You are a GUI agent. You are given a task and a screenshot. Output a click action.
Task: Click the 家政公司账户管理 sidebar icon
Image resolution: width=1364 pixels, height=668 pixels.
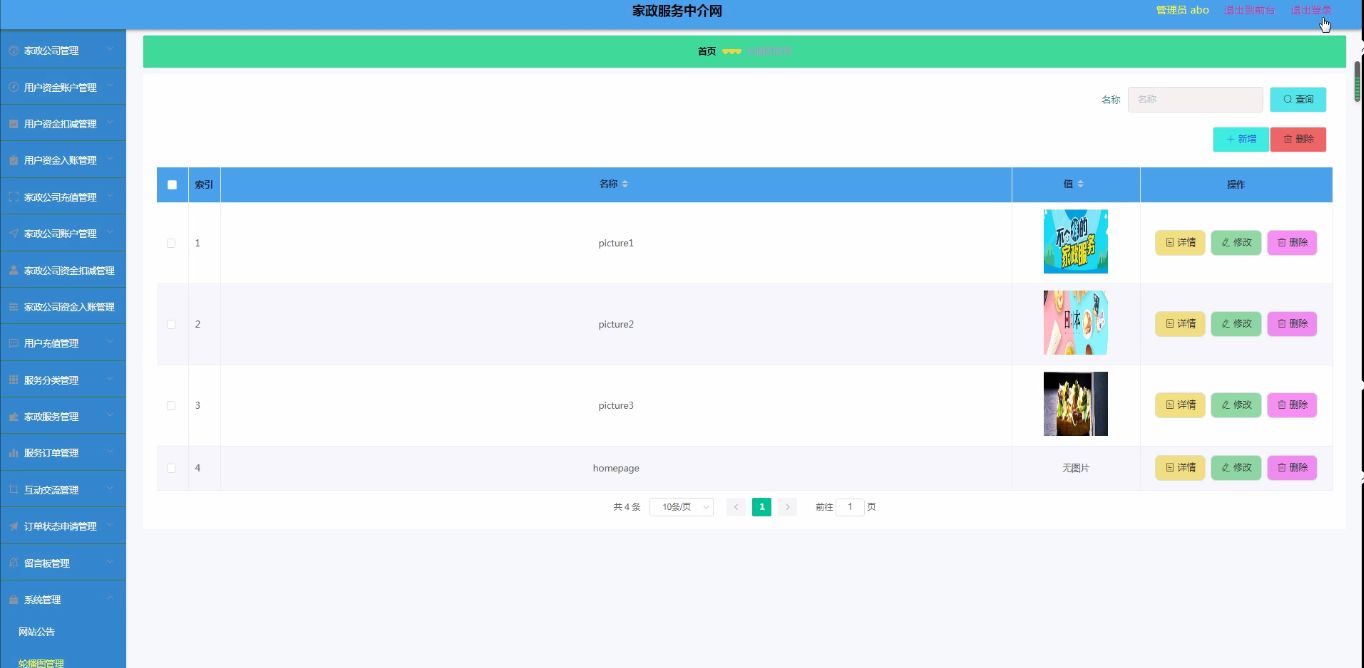tap(13, 234)
